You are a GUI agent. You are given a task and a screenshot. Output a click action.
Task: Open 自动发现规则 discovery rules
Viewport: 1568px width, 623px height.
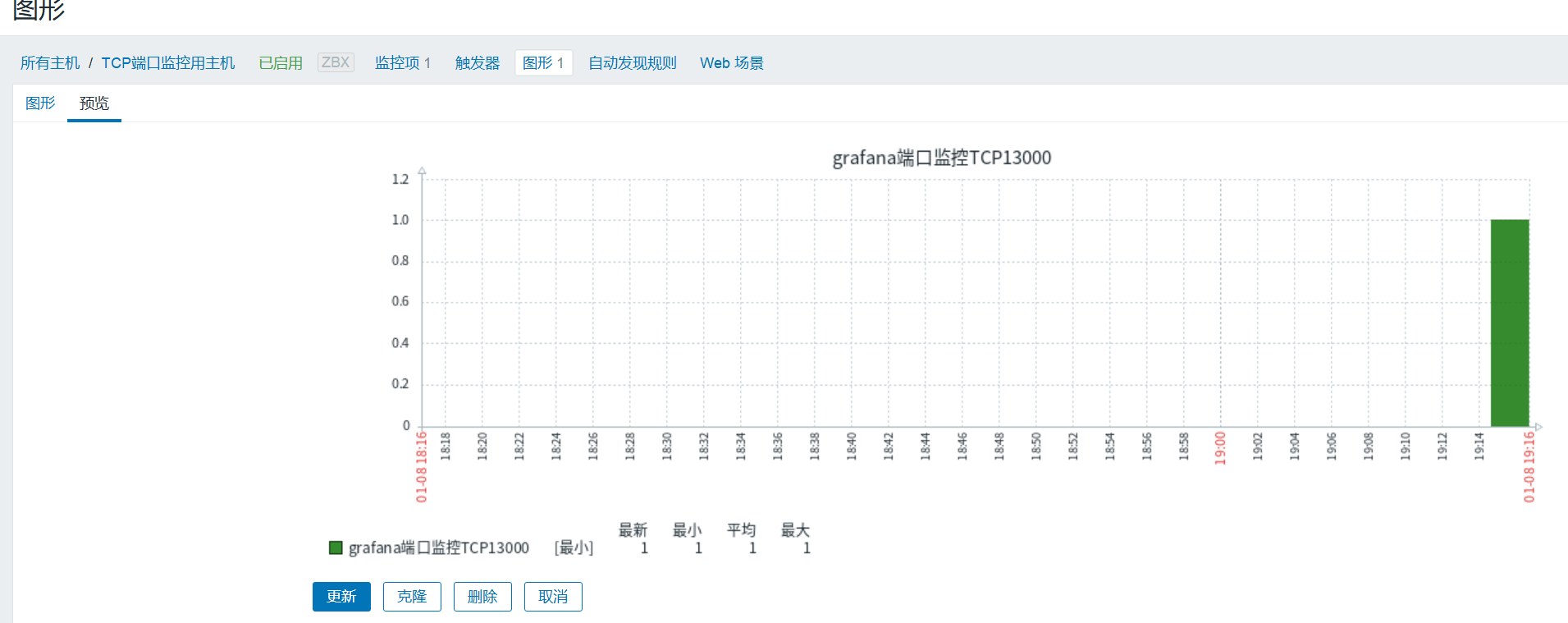[632, 63]
